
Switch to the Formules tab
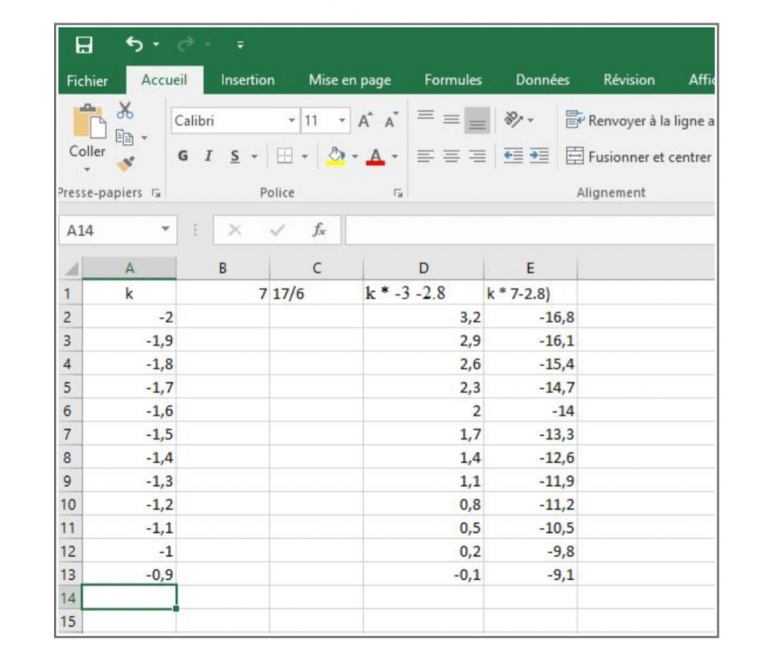point(452,80)
